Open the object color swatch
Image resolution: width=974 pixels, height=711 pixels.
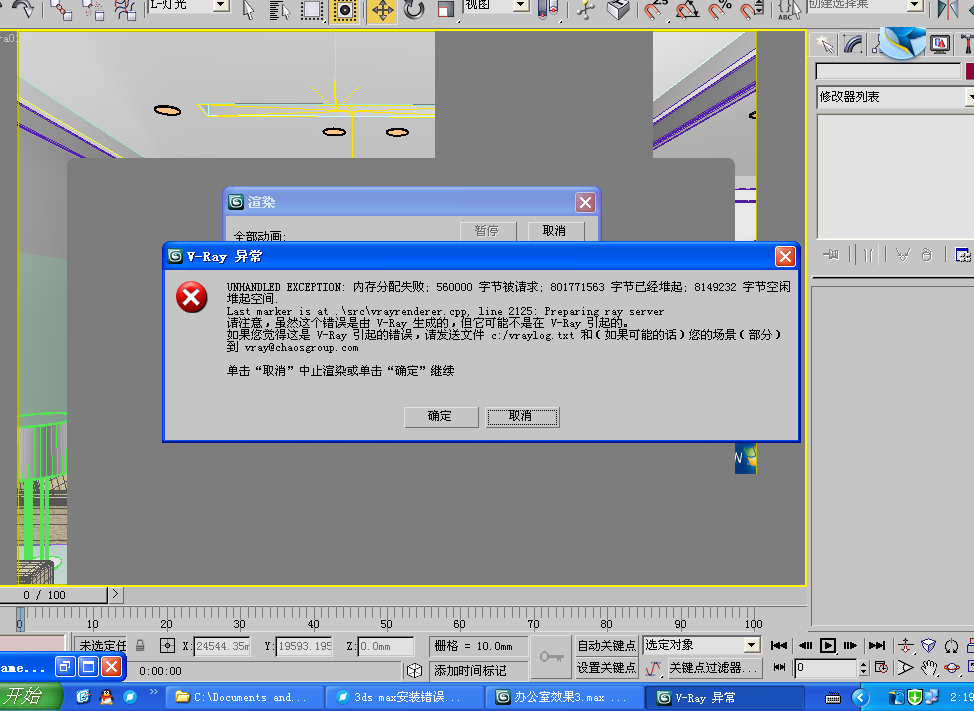pyautogui.click(x=970, y=72)
